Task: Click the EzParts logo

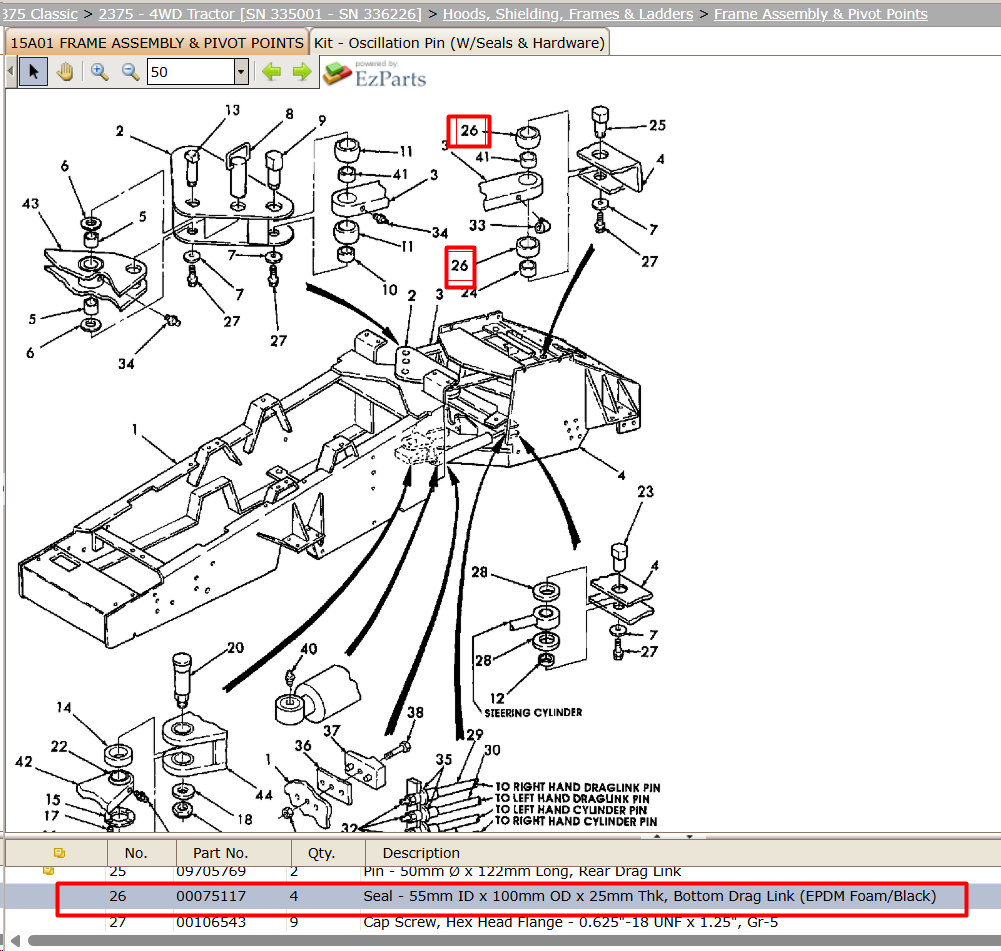Action: click(x=375, y=74)
